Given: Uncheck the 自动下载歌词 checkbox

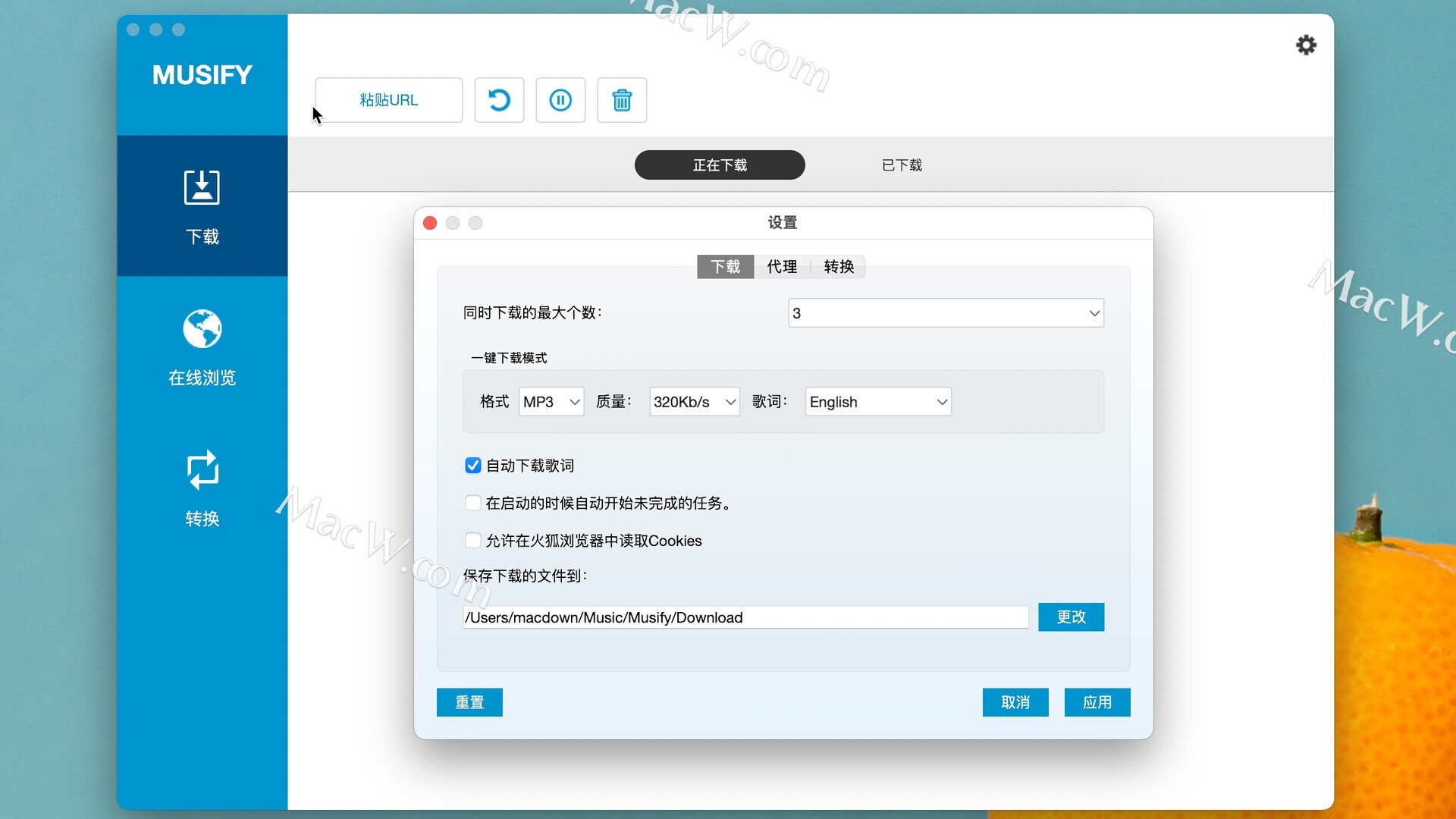Looking at the screenshot, I should pos(472,465).
